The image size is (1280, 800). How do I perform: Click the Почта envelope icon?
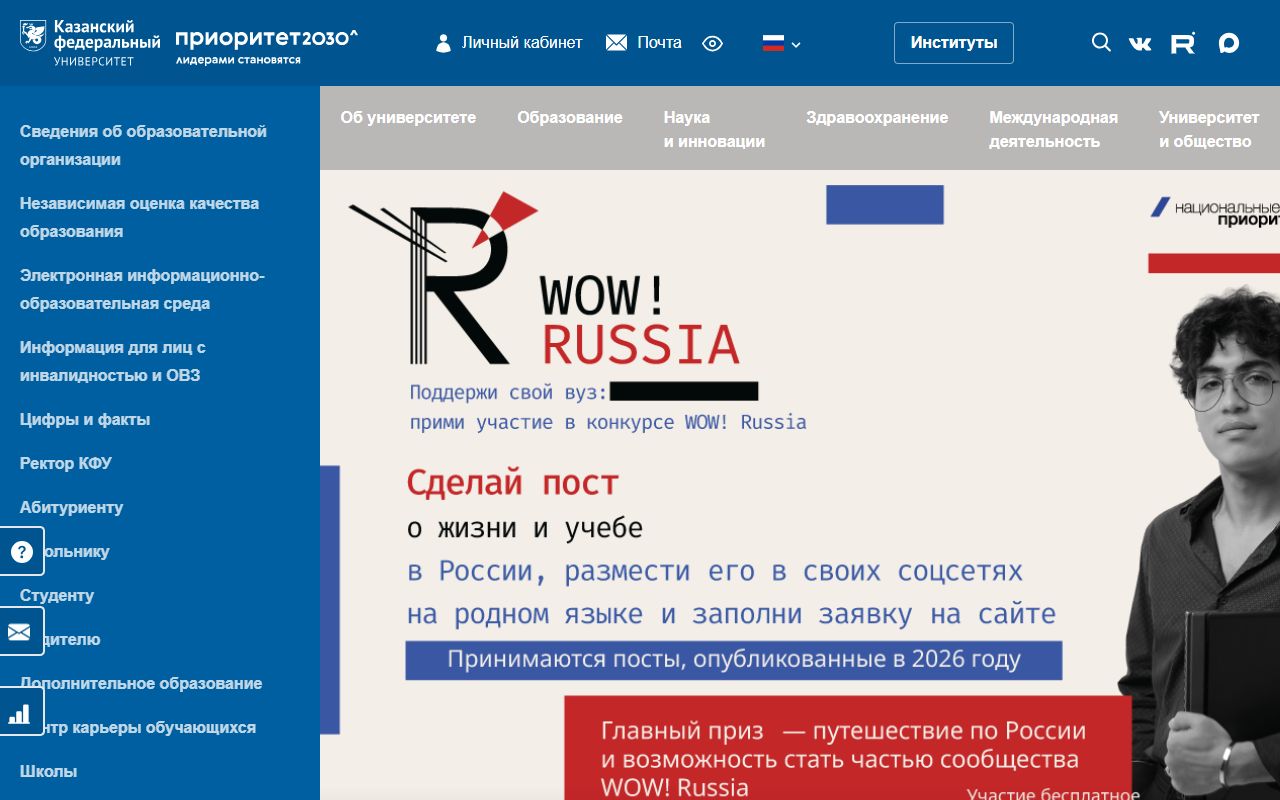616,43
